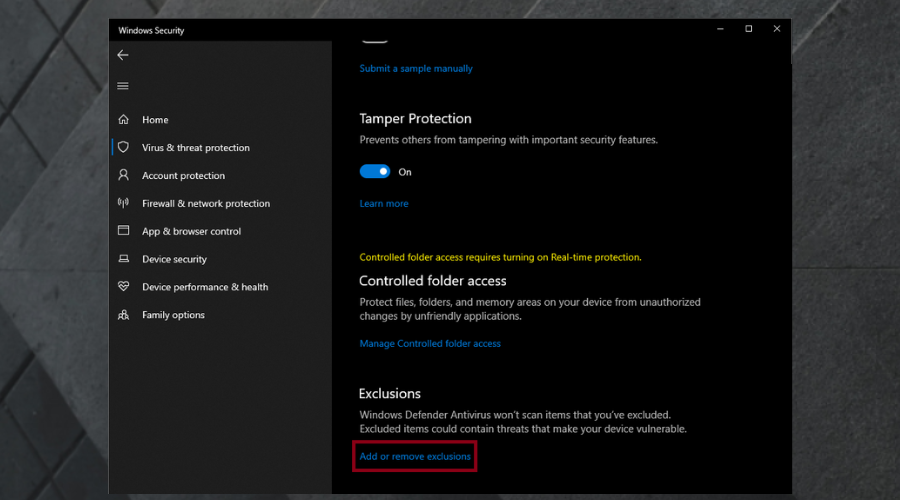900x500 pixels.
Task: Click Learn more under Tamper Protection
Action: 384,204
